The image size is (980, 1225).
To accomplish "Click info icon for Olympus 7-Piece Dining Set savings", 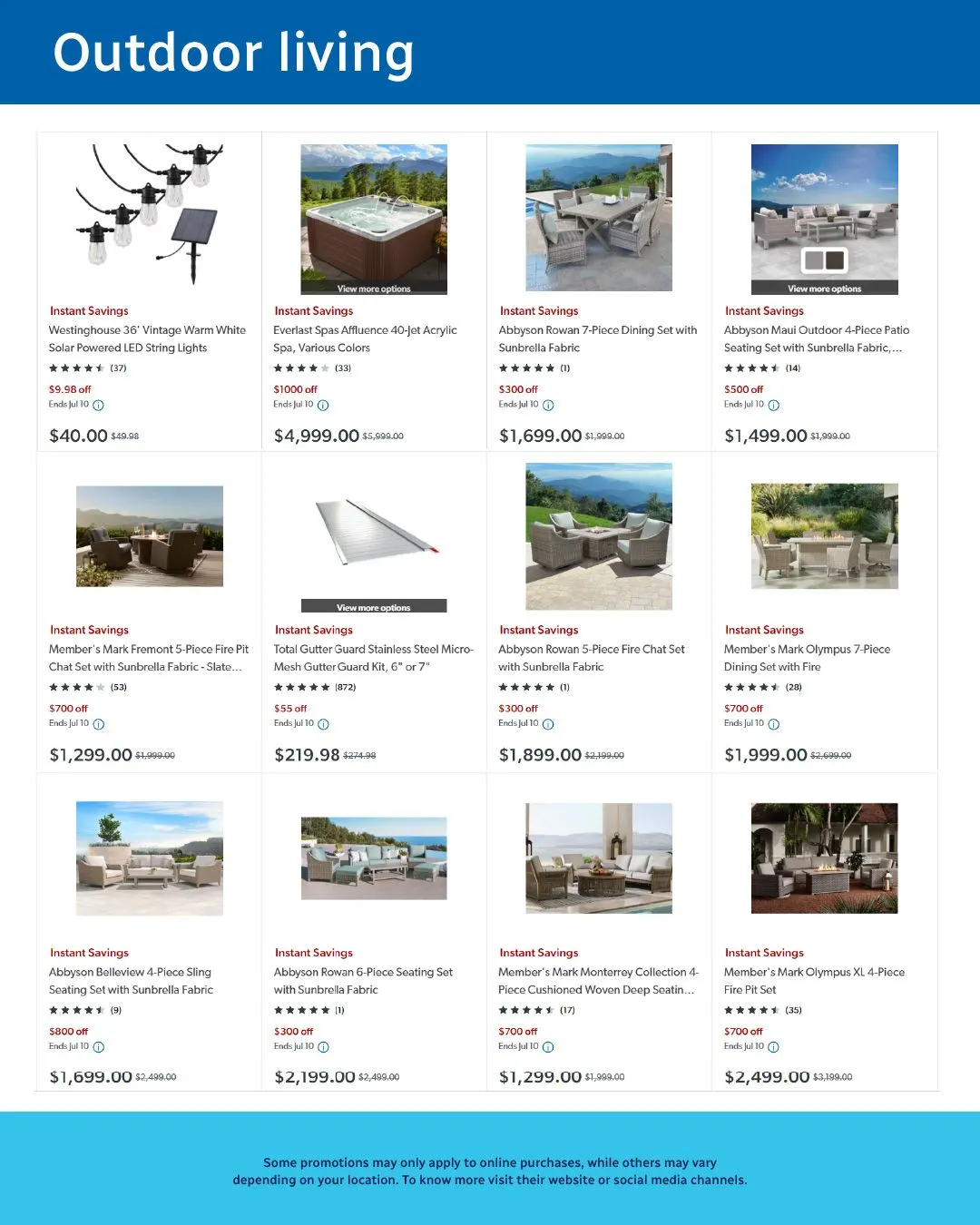I will [x=774, y=724].
